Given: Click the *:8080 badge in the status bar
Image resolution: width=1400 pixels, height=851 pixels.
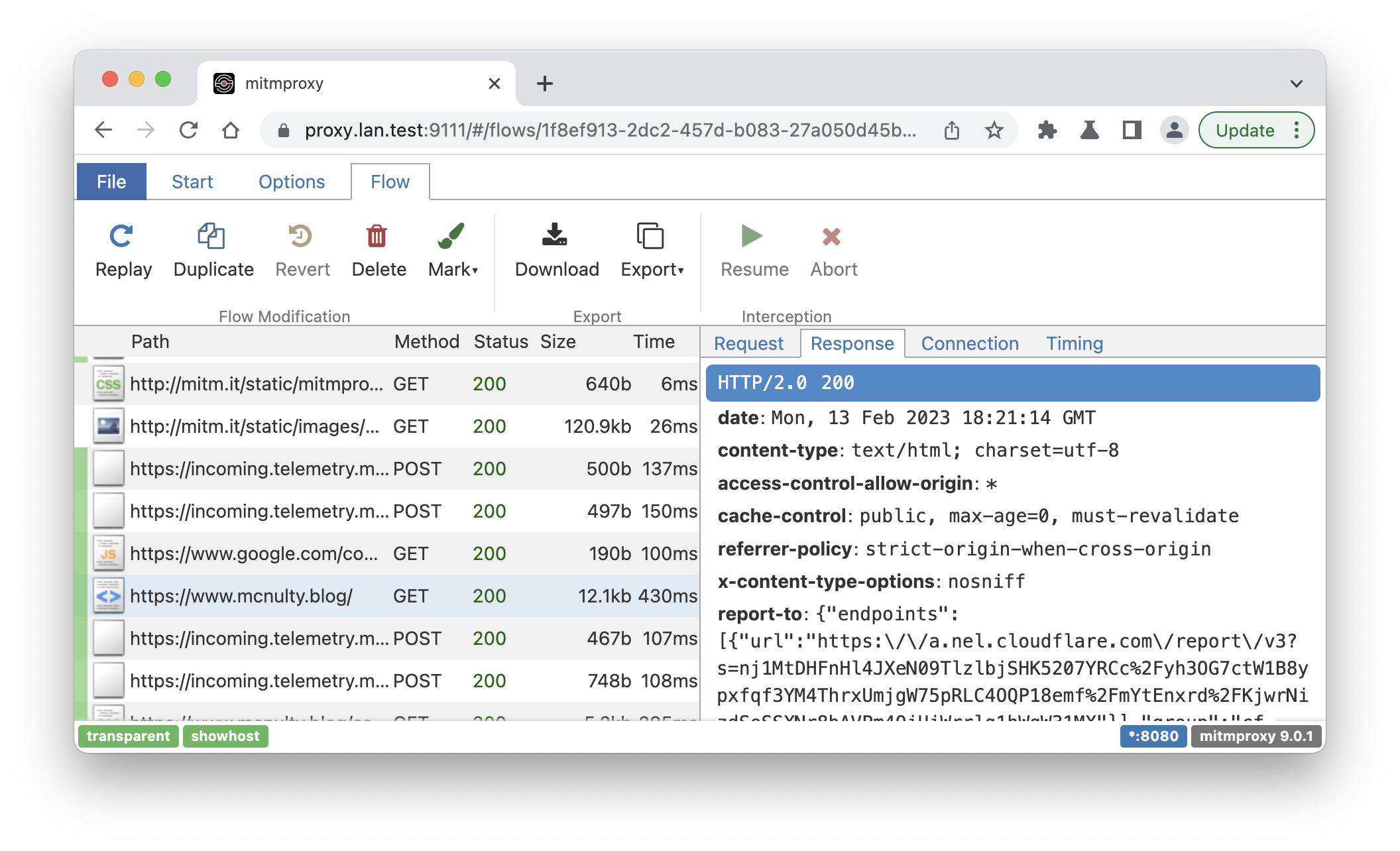Looking at the screenshot, I should click(1153, 736).
